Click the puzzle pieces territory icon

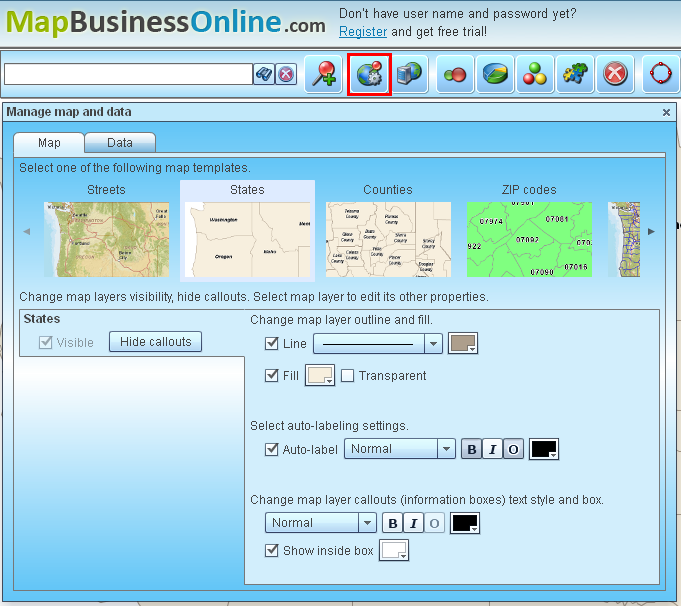[x=575, y=74]
